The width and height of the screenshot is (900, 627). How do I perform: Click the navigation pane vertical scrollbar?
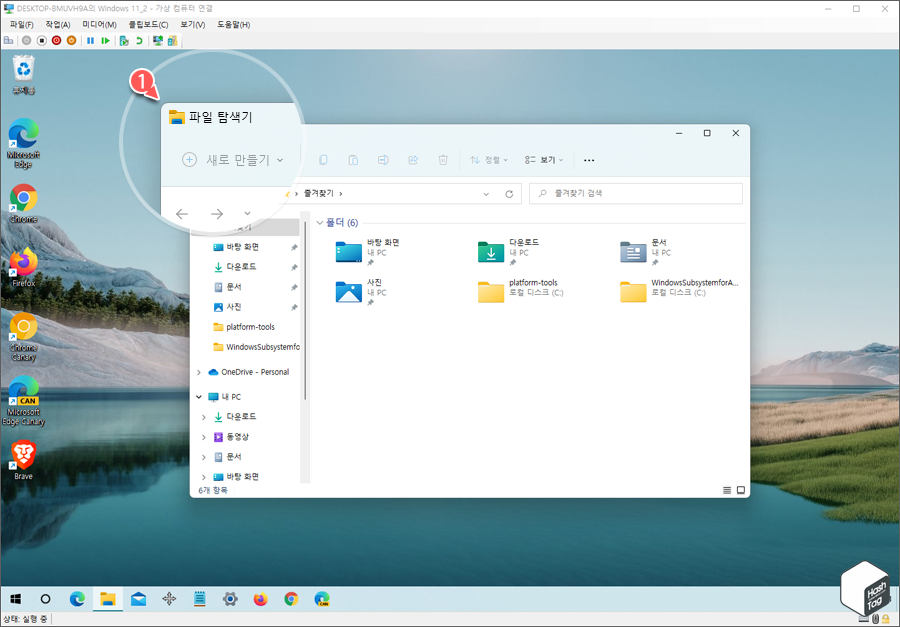[x=305, y=313]
